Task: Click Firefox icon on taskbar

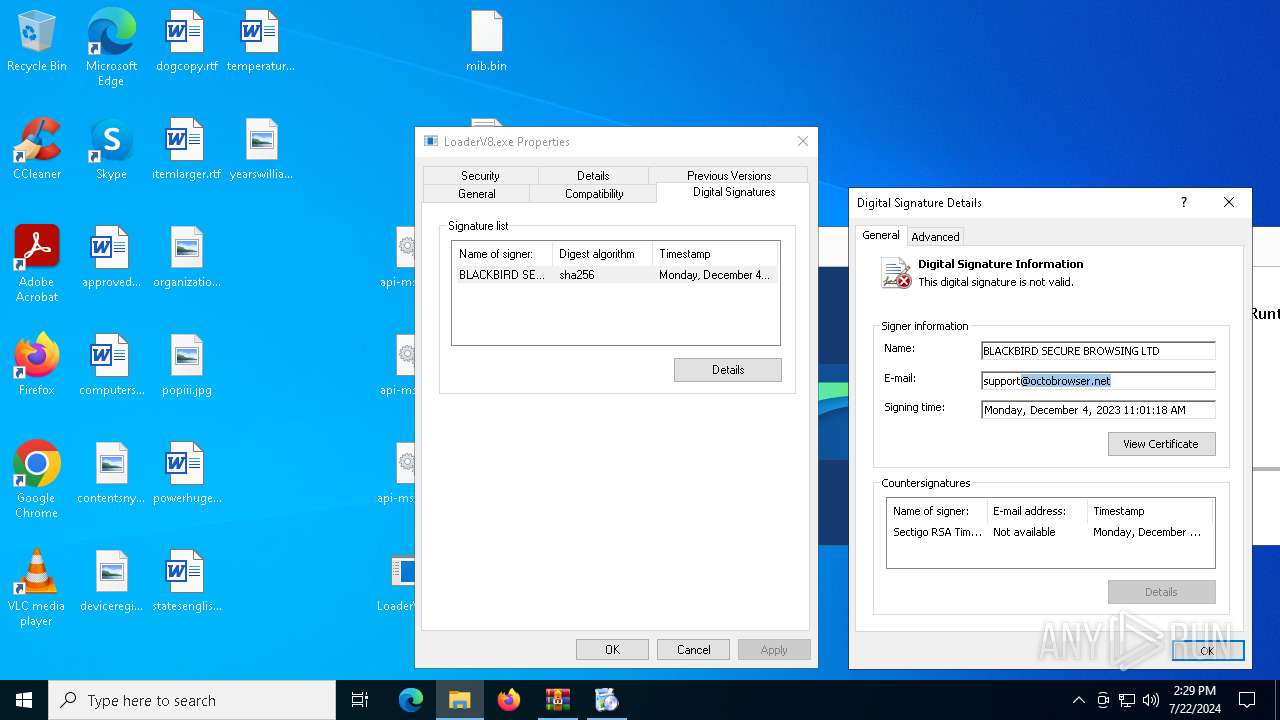Action: pos(509,700)
